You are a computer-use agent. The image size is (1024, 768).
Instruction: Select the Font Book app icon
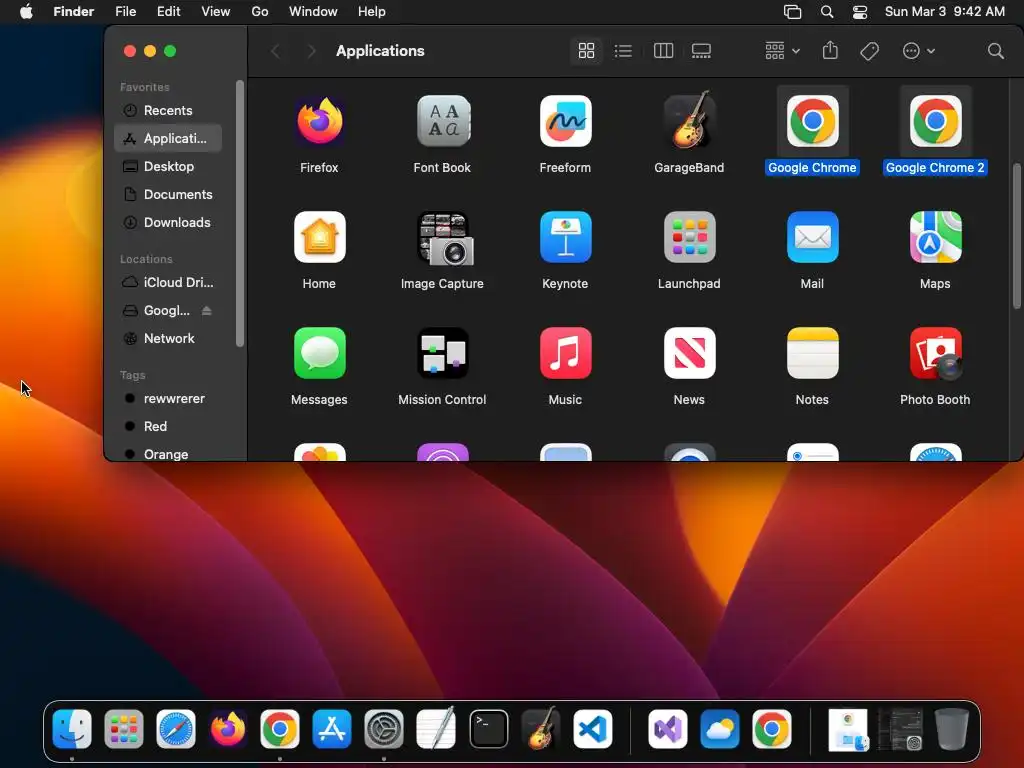(x=443, y=121)
